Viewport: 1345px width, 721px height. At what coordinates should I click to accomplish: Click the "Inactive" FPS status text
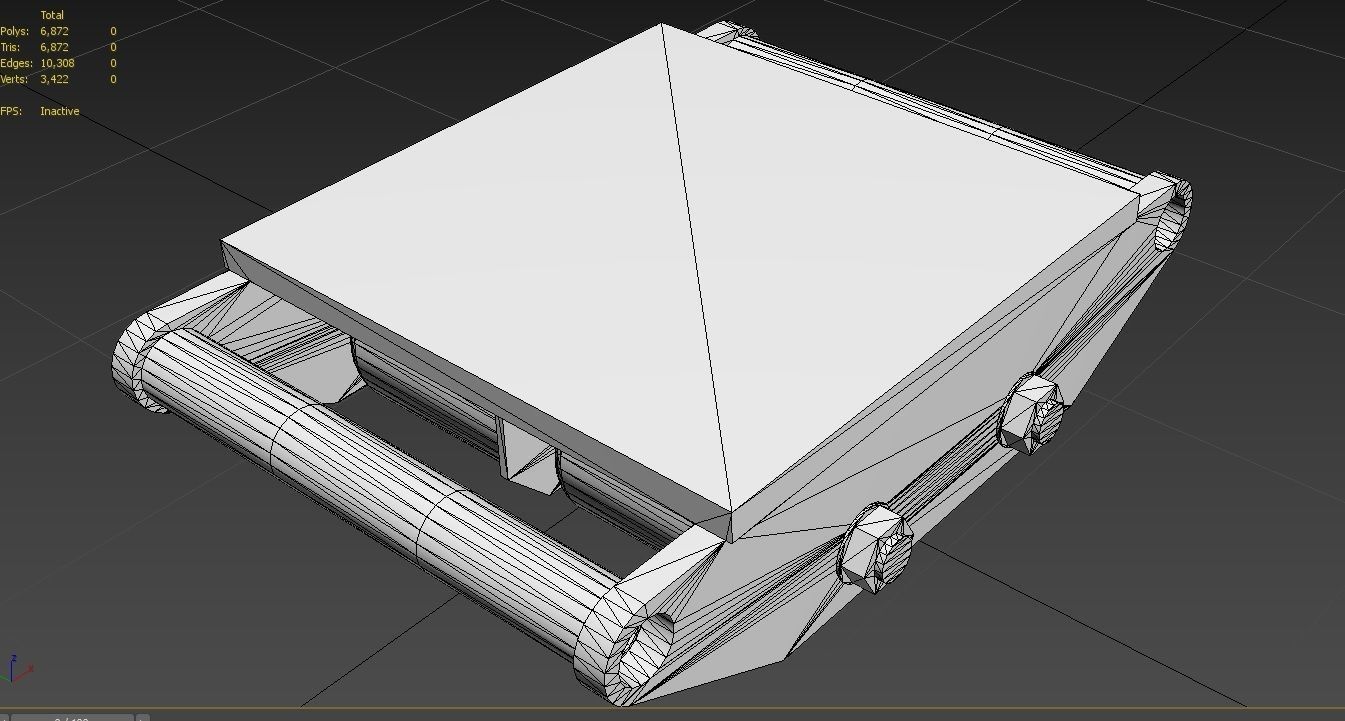click(x=59, y=111)
